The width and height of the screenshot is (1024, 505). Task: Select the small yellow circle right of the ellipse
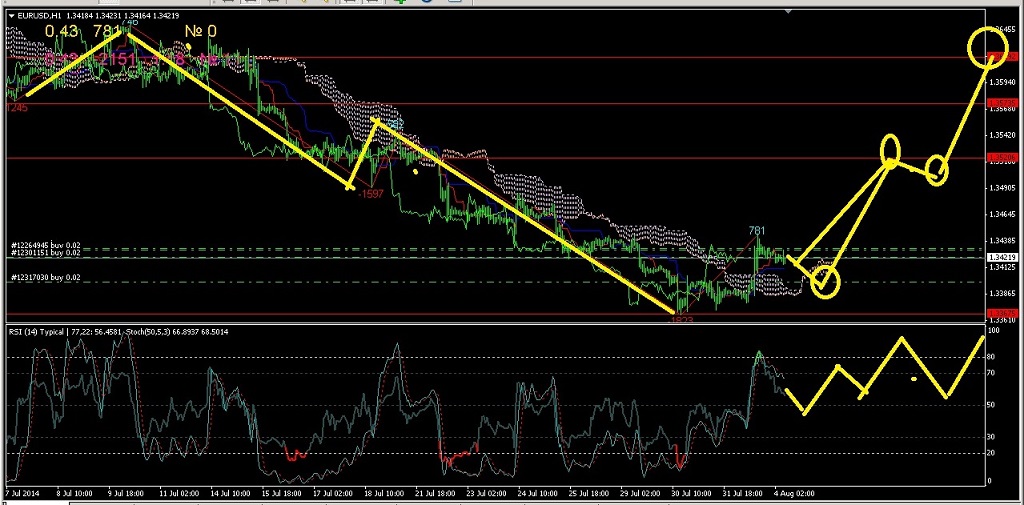936,170
